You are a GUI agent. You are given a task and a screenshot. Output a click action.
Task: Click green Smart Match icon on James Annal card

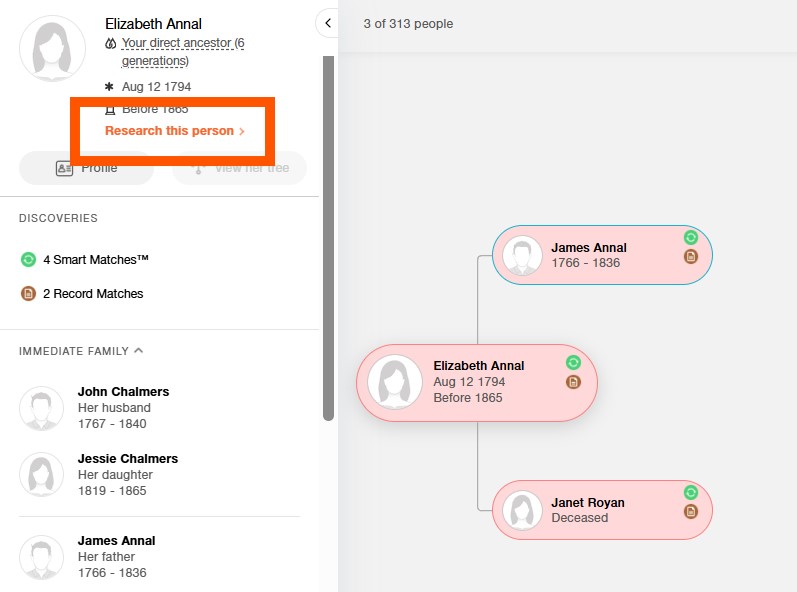690,238
